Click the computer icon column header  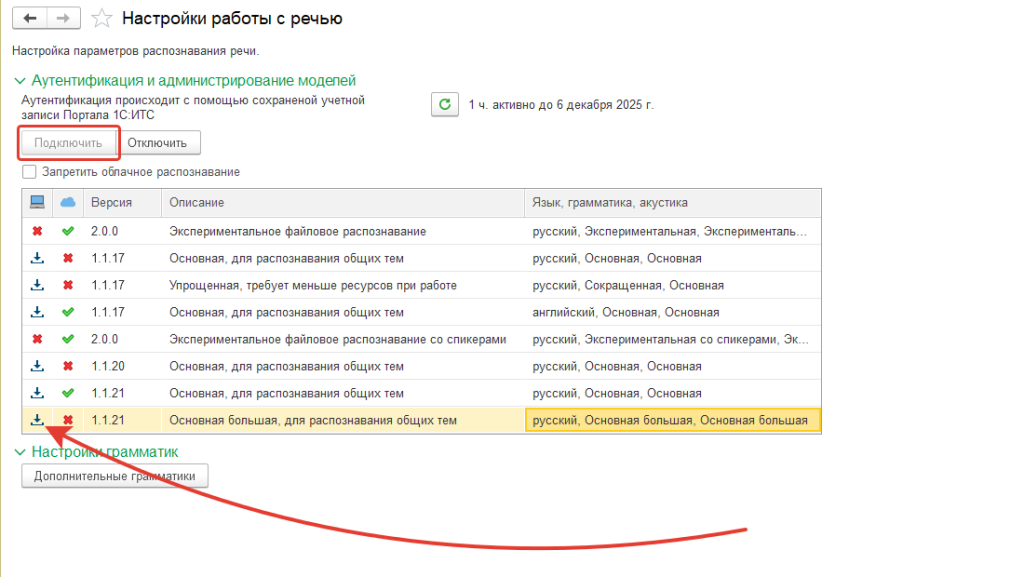coord(37,202)
